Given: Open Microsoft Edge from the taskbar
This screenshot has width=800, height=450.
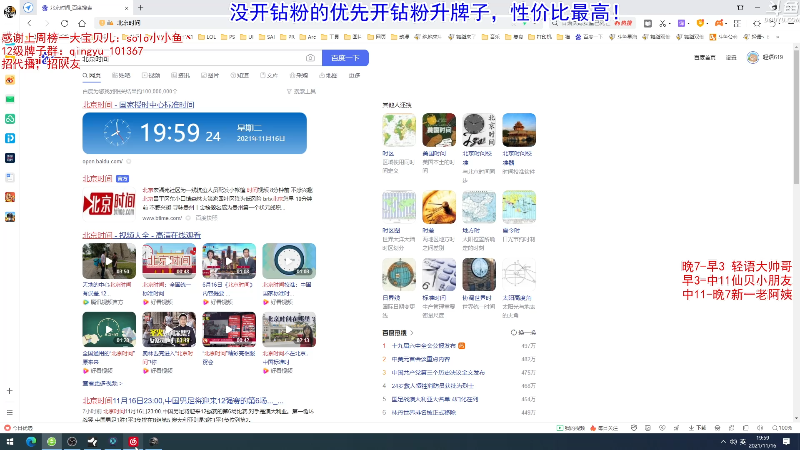Looking at the screenshot, I should [31, 441].
